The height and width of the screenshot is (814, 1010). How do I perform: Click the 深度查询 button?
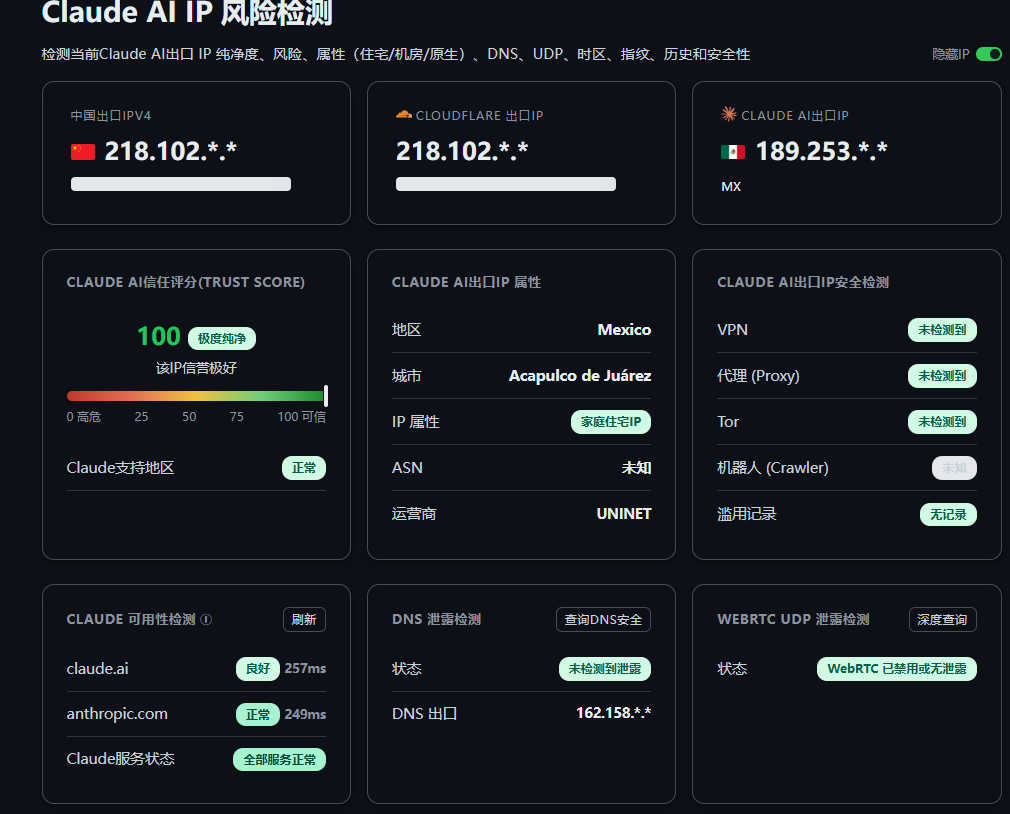(x=942, y=620)
